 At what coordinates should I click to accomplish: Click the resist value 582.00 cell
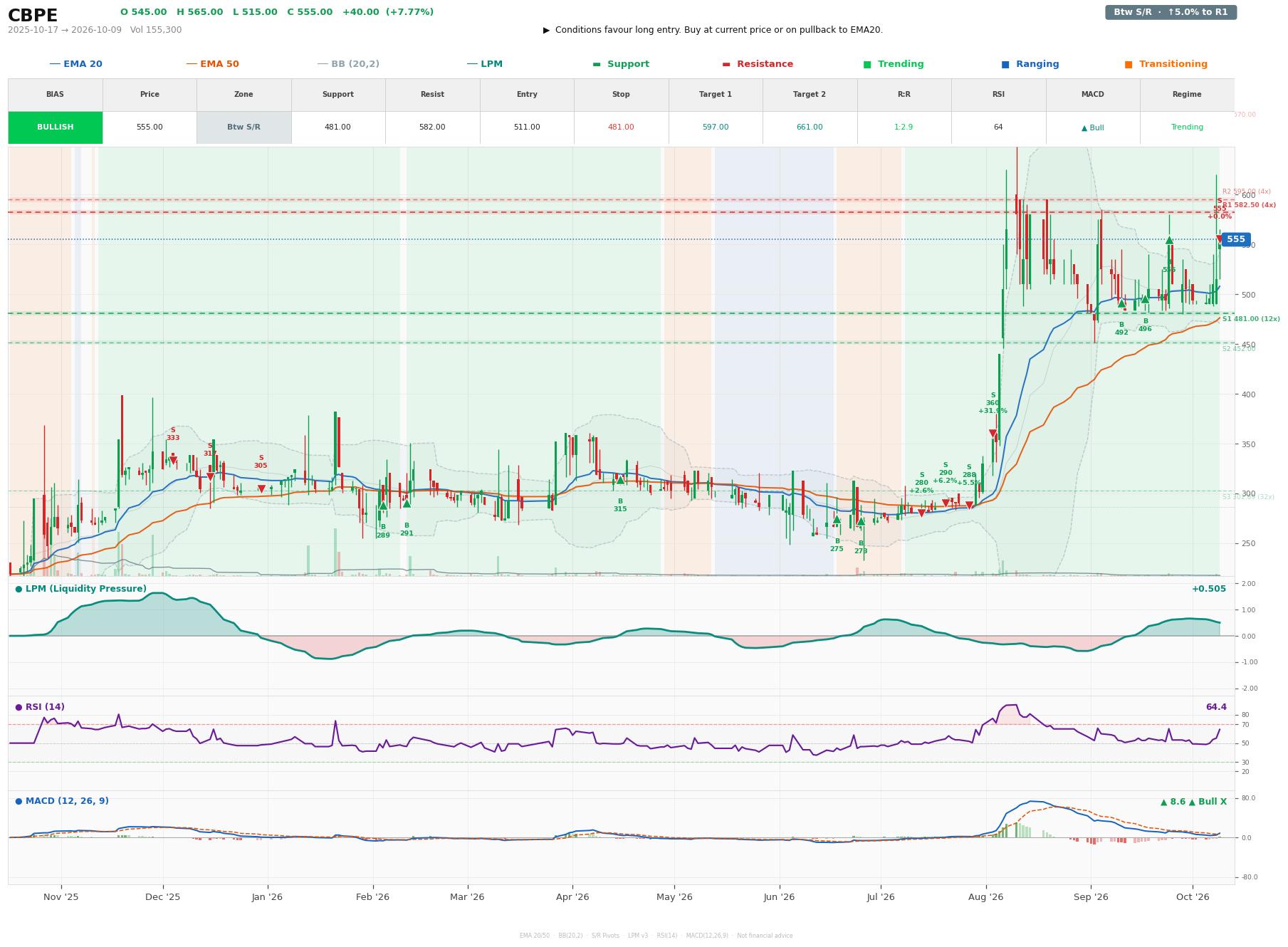432,127
